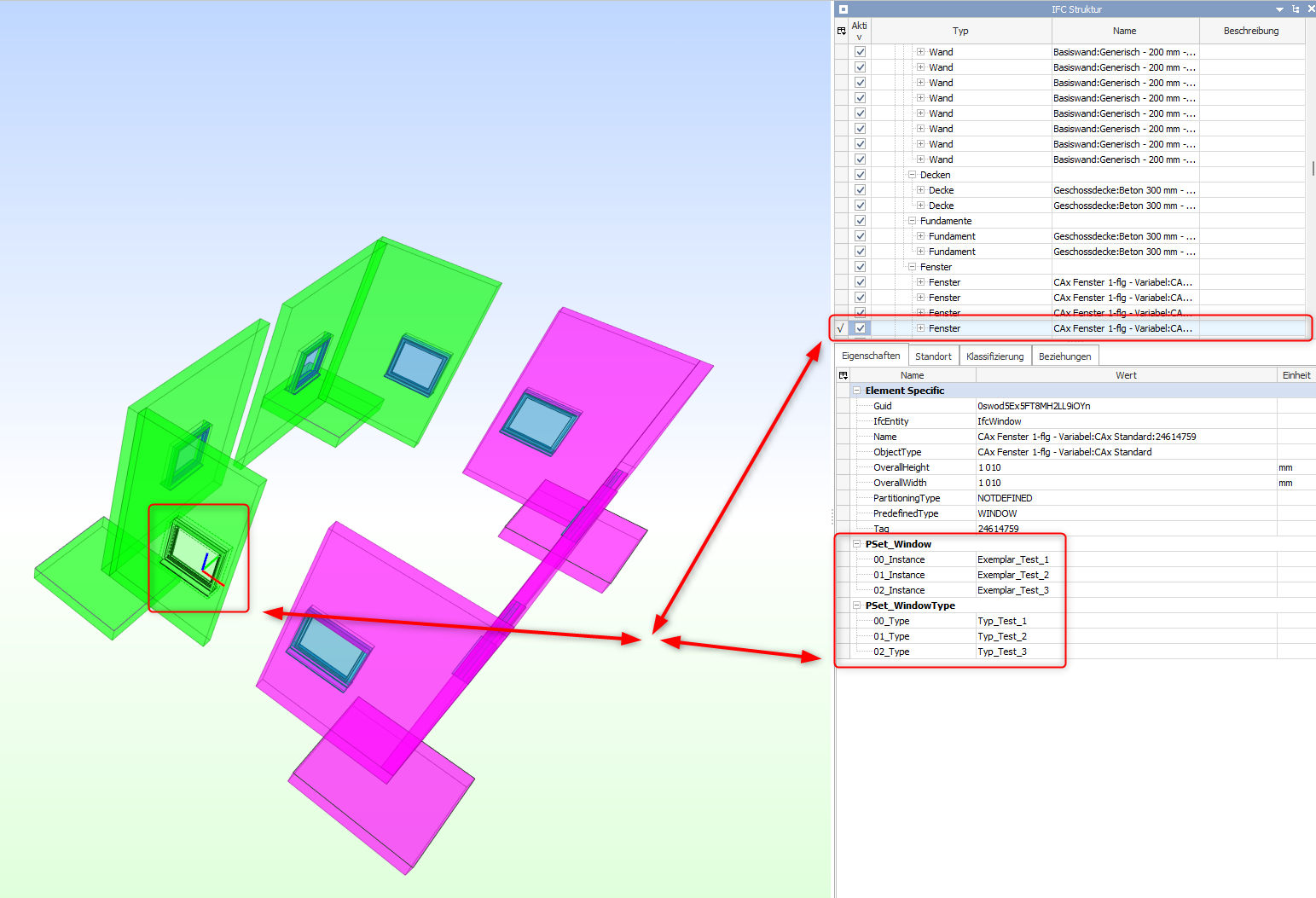
Task: Collapse the Element Specific section
Action: (857, 391)
